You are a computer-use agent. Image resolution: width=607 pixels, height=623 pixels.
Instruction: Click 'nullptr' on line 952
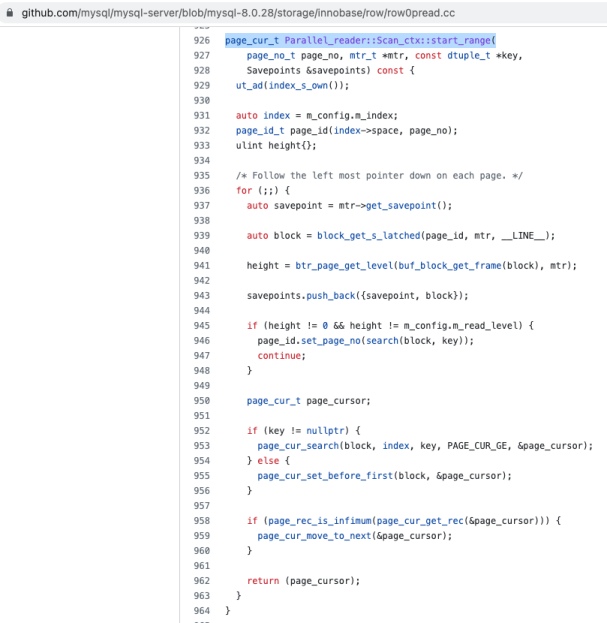tap(325, 431)
